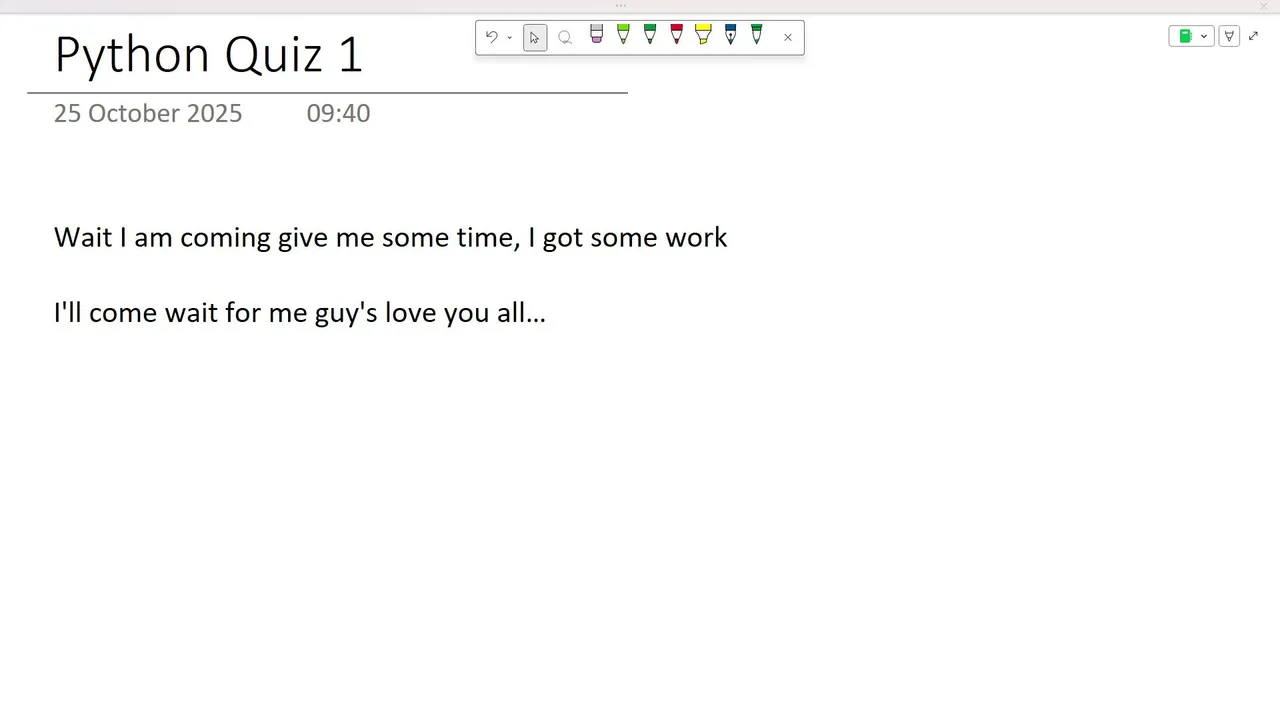Click the 09:40 time stamp
The height and width of the screenshot is (720, 1280).
pos(338,113)
